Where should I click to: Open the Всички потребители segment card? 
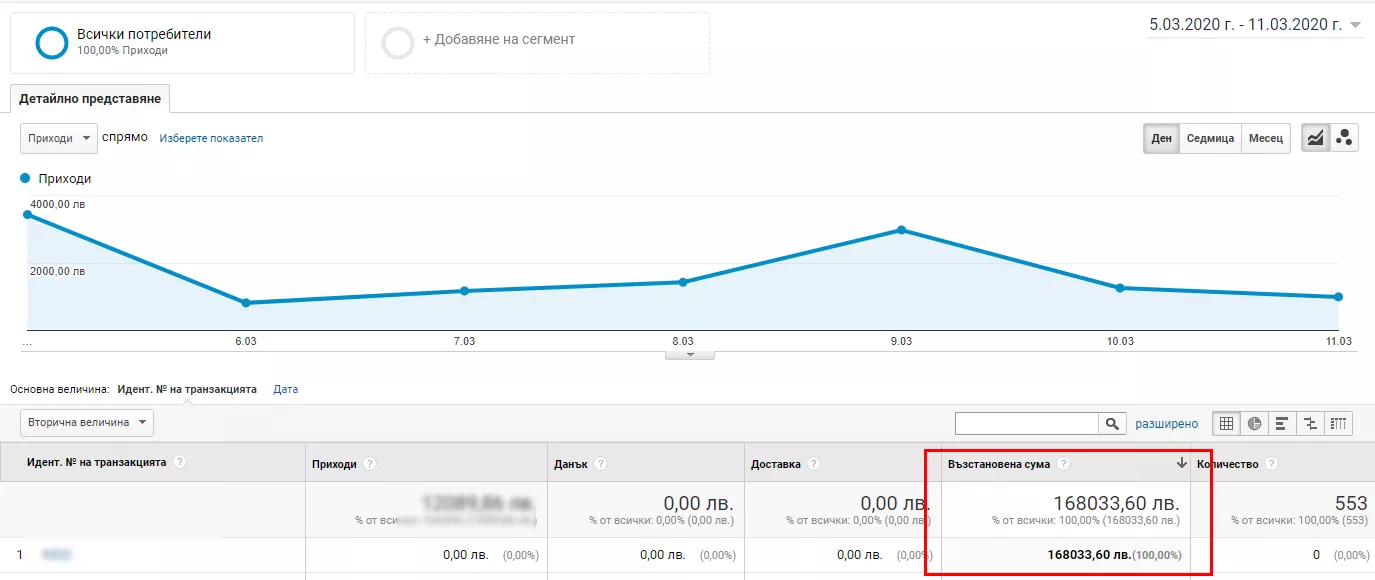pyautogui.click(x=182, y=43)
